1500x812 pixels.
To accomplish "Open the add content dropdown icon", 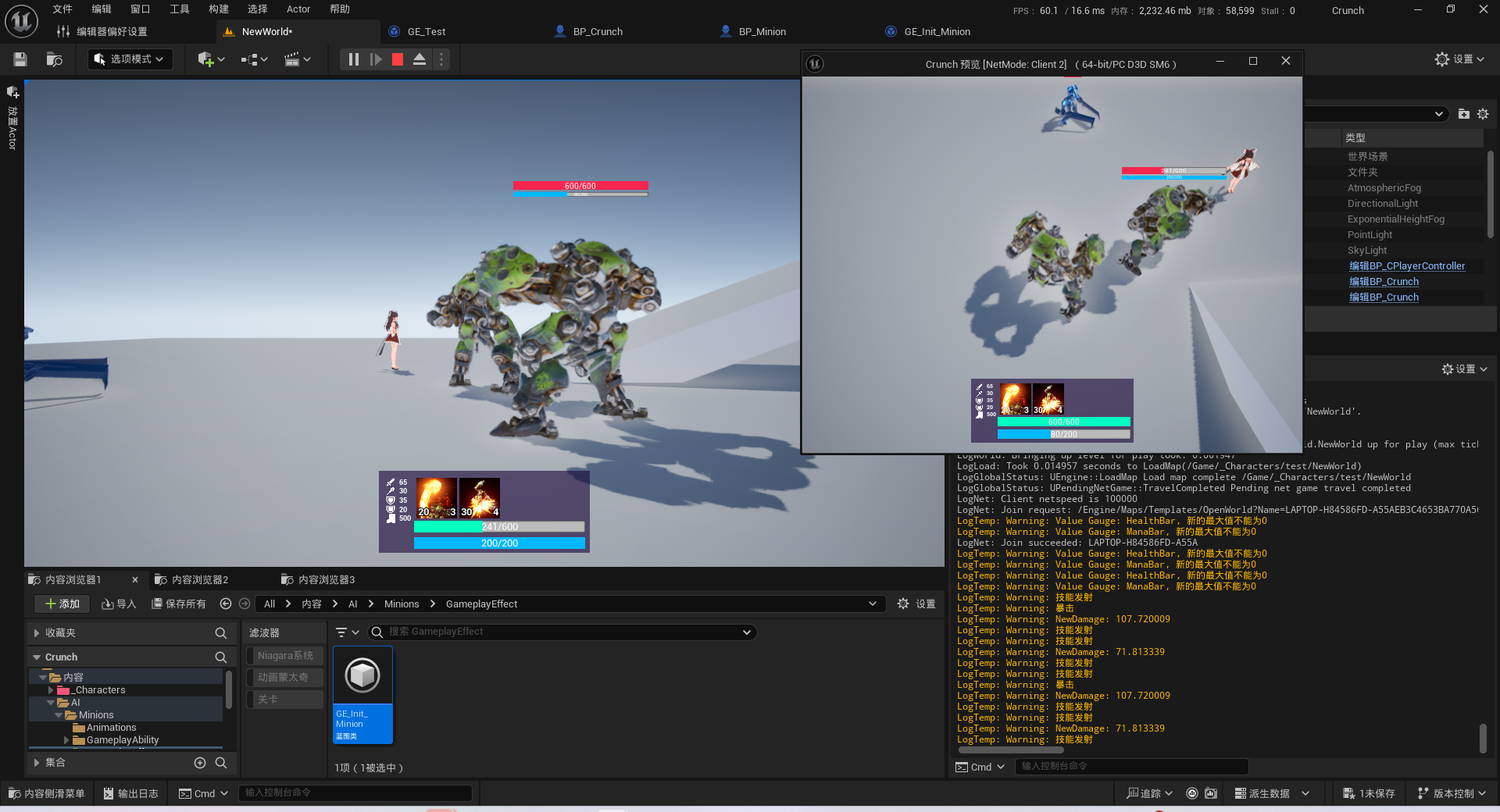I will pyautogui.click(x=211, y=59).
